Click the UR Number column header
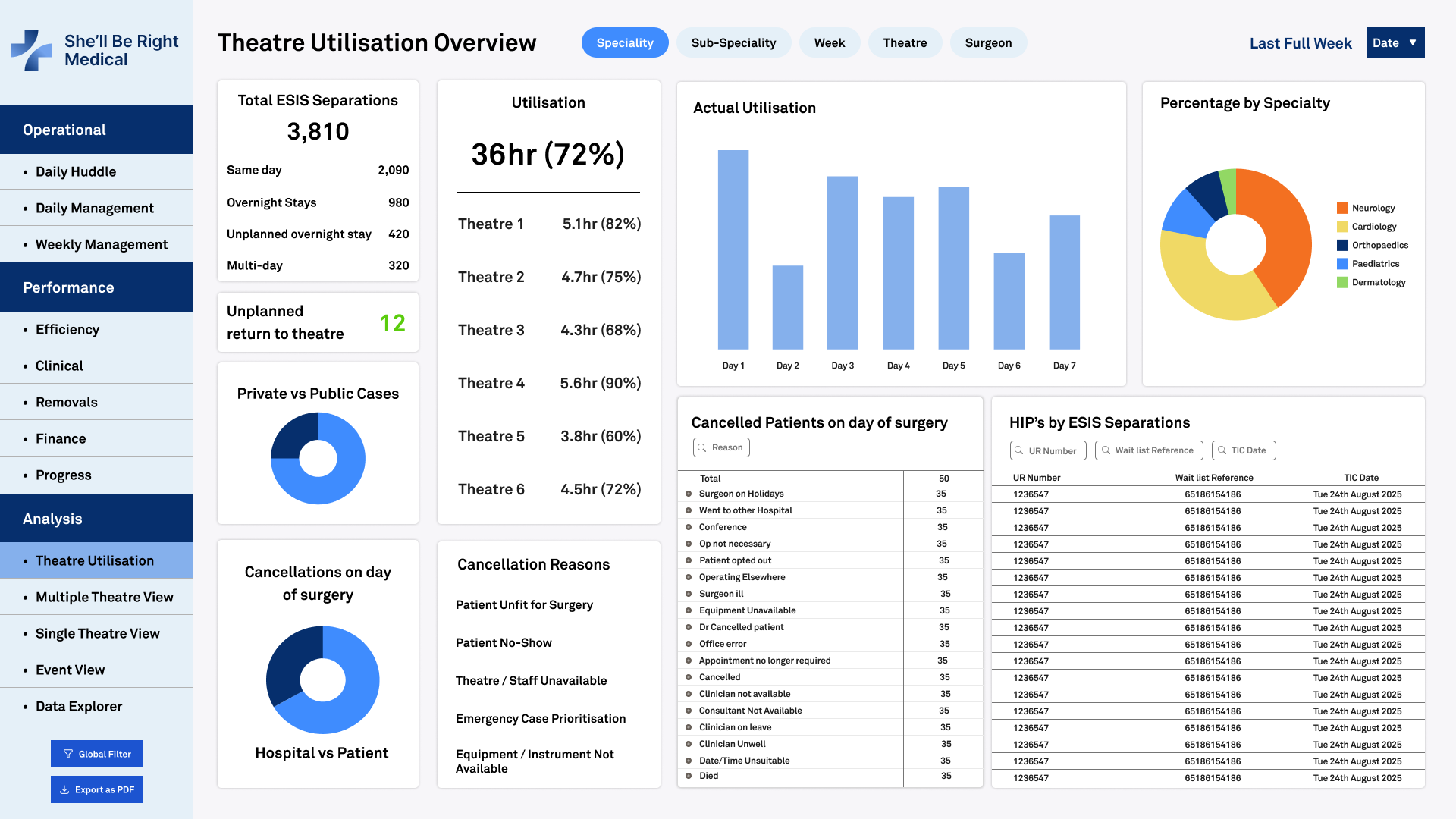Image resolution: width=1456 pixels, height=819 pixels. coord(1037,478)
